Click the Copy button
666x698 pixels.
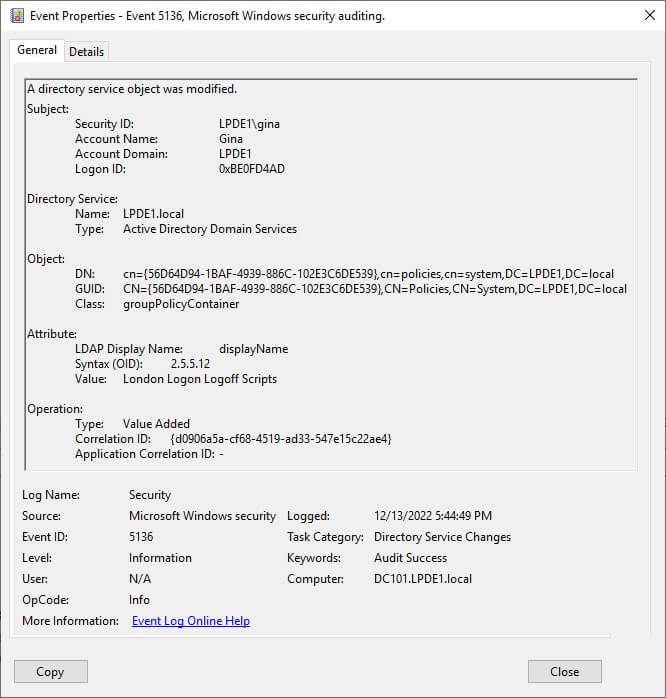point(51,671)
